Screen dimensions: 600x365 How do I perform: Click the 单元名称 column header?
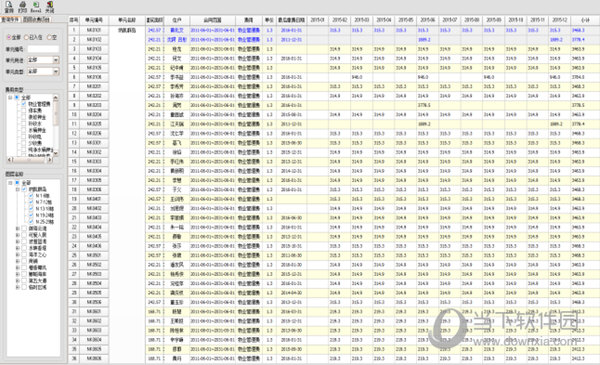point(127,20)
